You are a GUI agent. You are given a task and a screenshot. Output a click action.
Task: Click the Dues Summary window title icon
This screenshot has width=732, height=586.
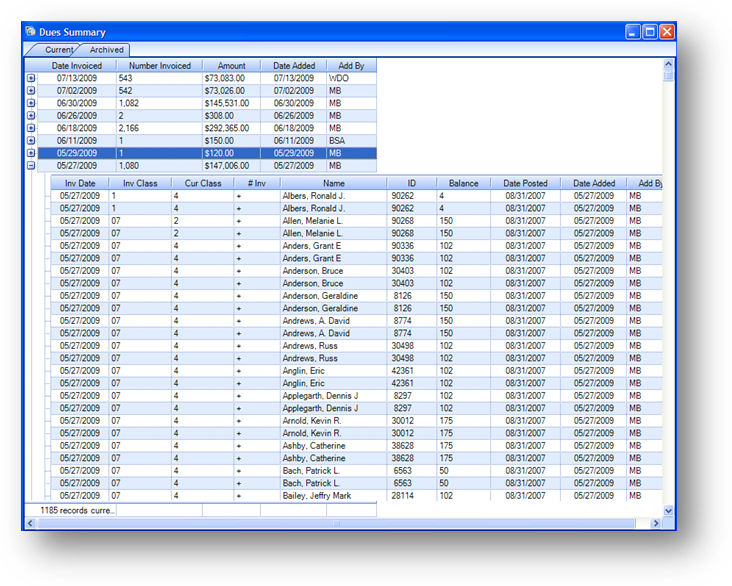pyautogui.click(x=30, y=32)
